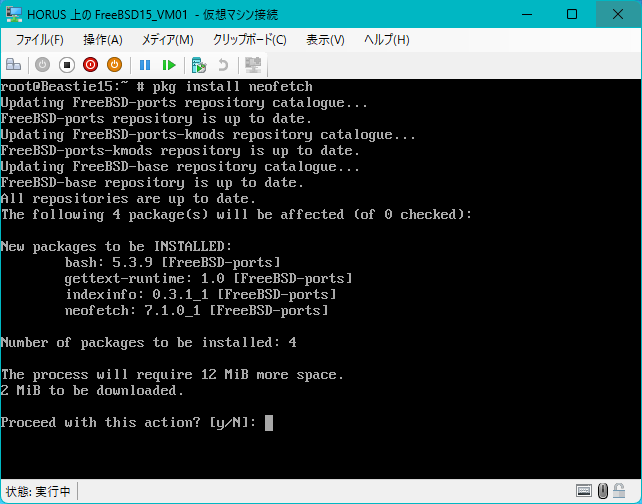Image resolution: width=642 pixels, height=504 pixels.
Task: Close the virtual machine connection window
Action: point(618,14)
